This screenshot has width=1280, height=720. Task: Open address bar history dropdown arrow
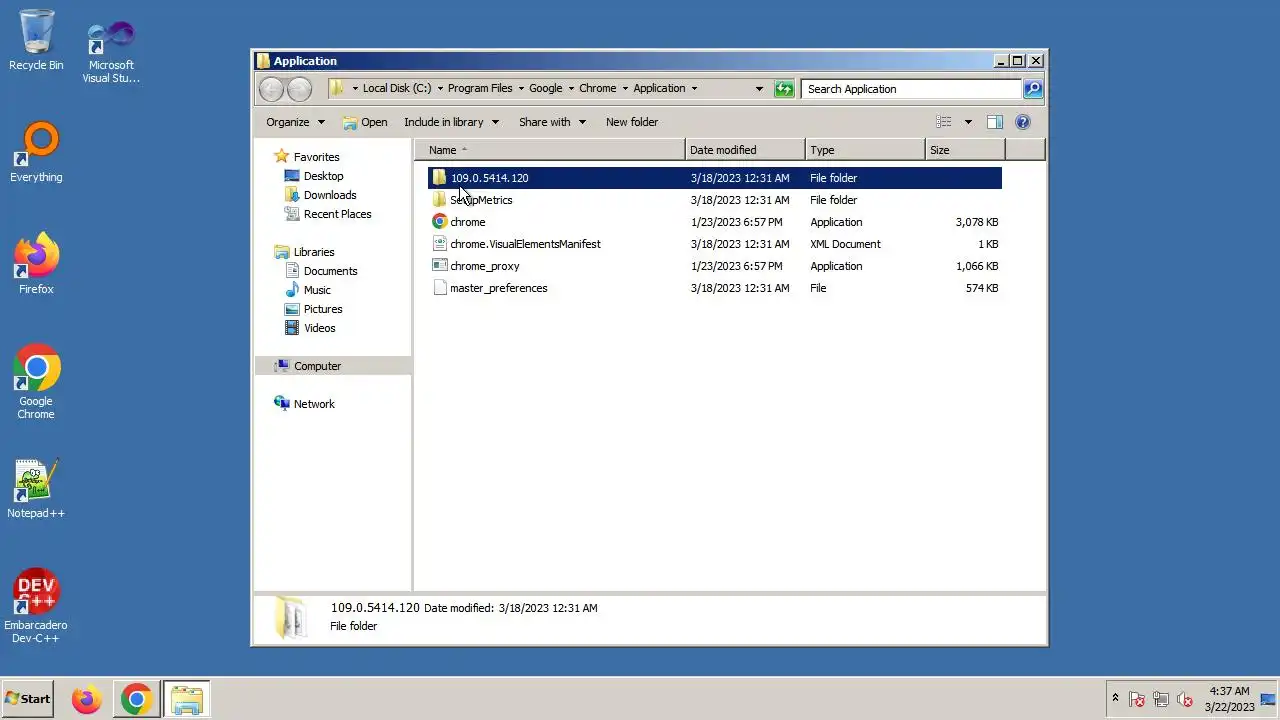coord(759,89)
